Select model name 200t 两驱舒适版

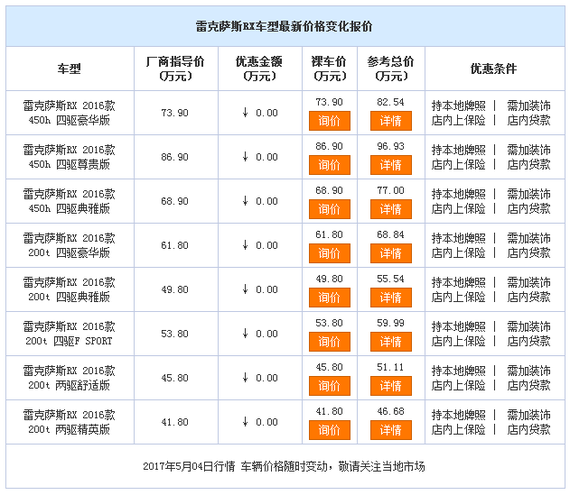(x=69, y=378)
